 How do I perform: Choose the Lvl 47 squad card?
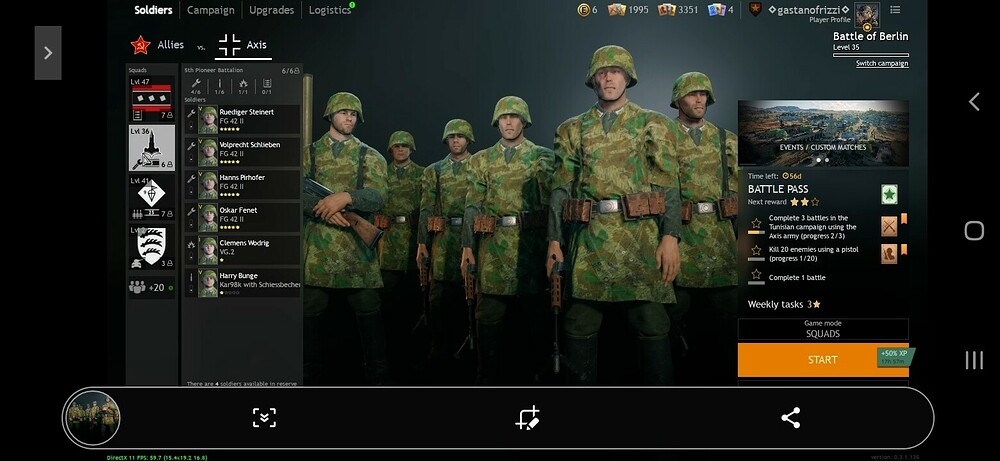[x=152, y=99]
